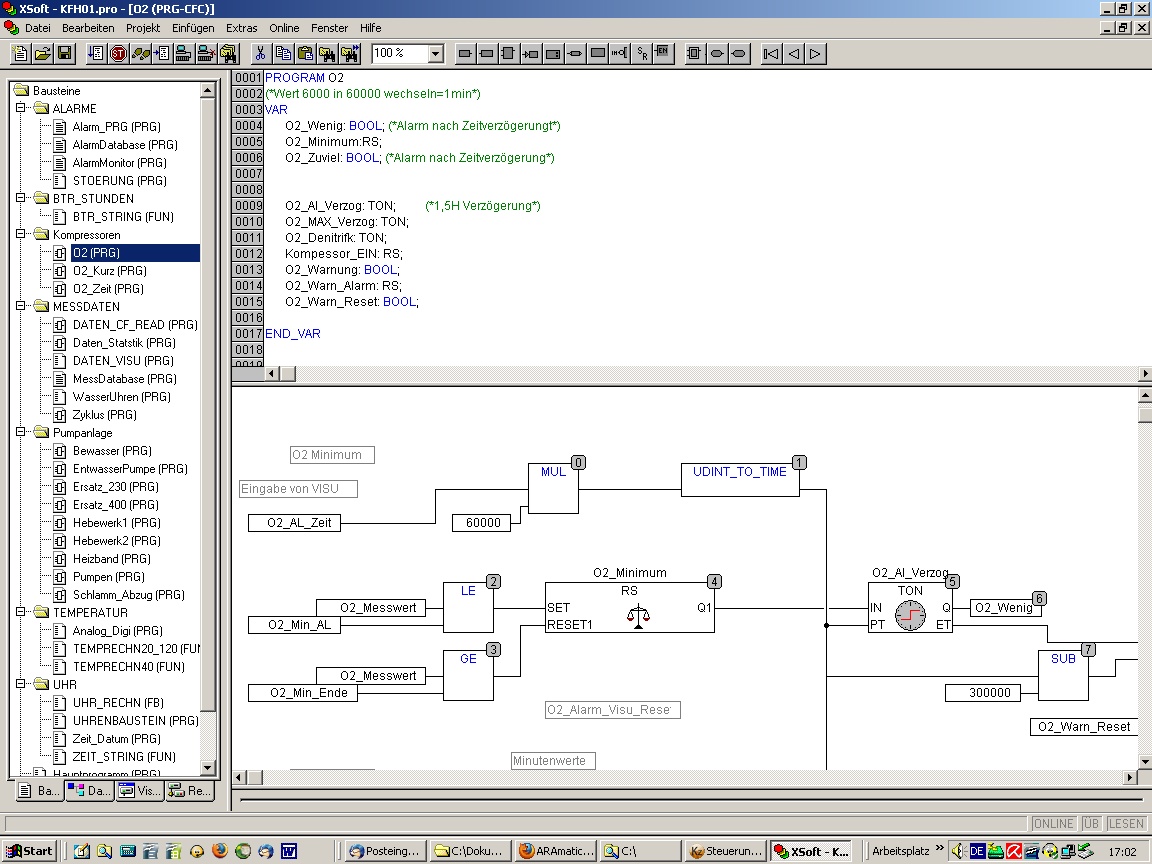Collapse the Kompressoren folder
This screenshot has width=1152, height=864.
[21, 234]
